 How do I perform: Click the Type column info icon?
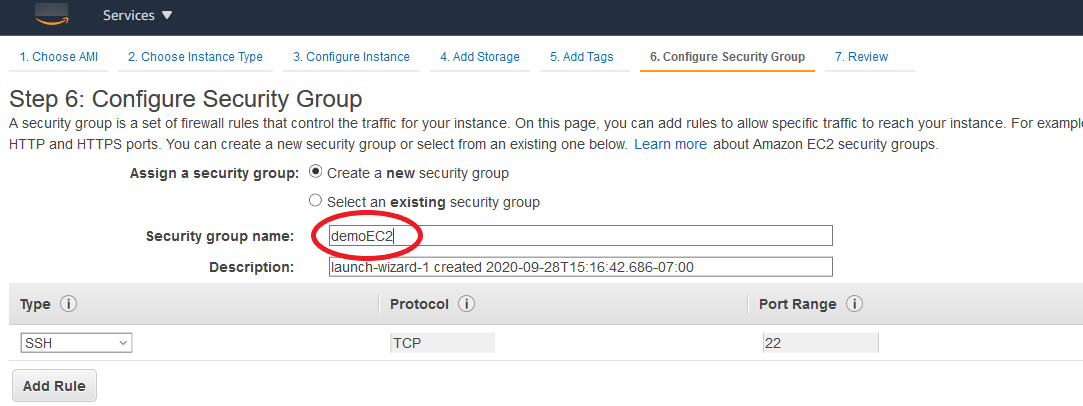point(69,304)
